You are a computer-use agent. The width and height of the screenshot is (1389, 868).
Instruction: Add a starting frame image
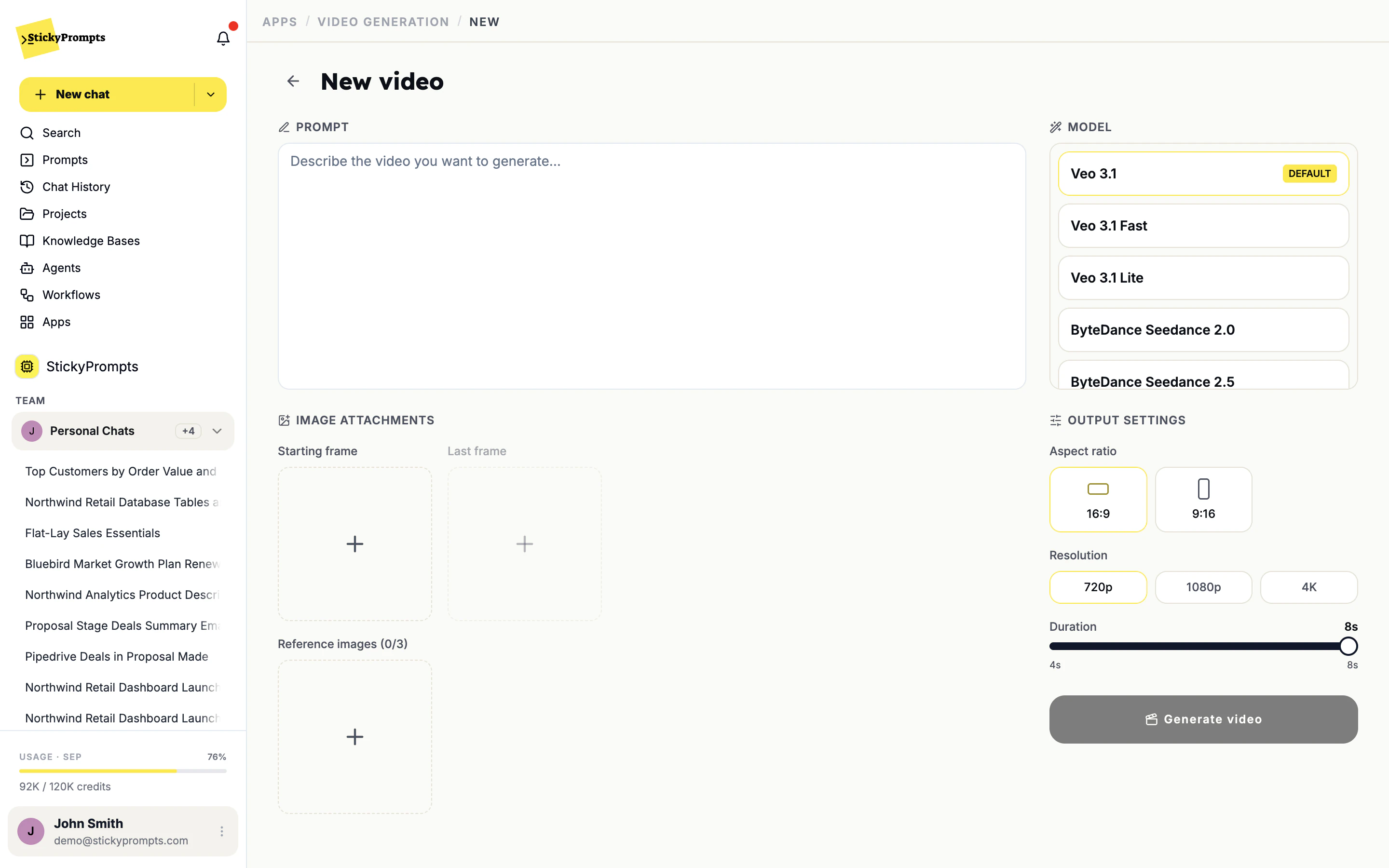(x=354, y=543)
